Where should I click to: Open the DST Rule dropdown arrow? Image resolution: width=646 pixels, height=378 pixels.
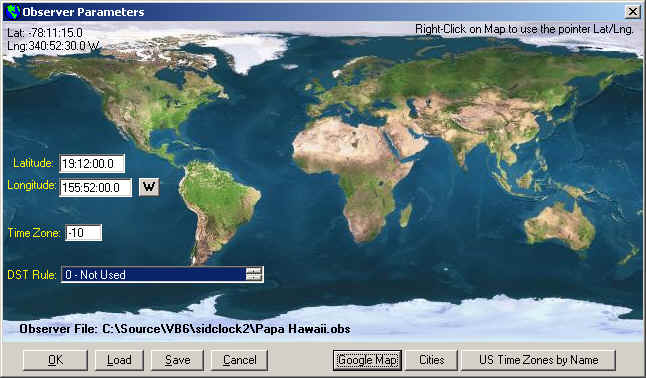tap(254, 274)
